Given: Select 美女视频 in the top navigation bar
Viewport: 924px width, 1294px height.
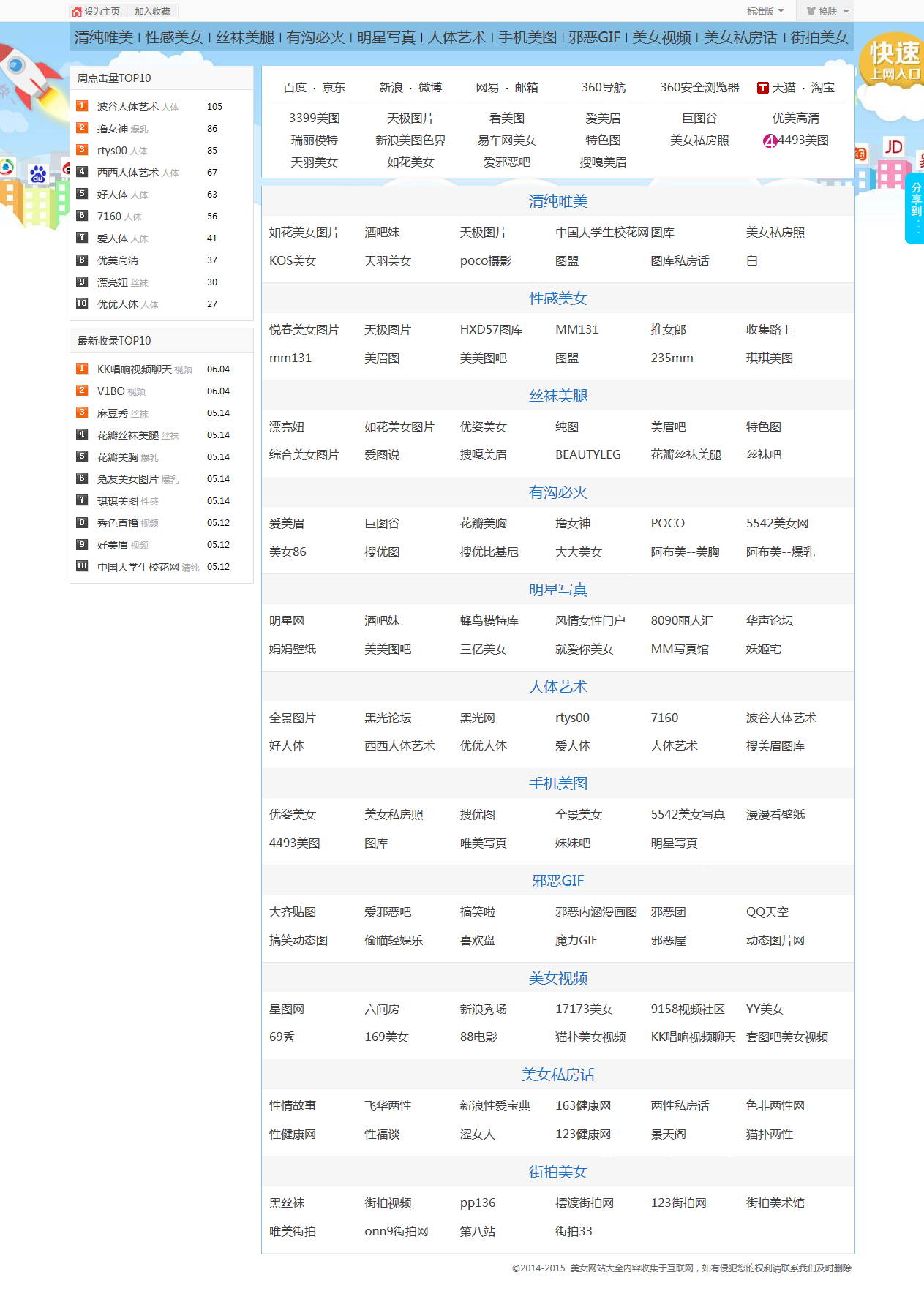Looking at the screenshot, I should [x=661, y=37].
